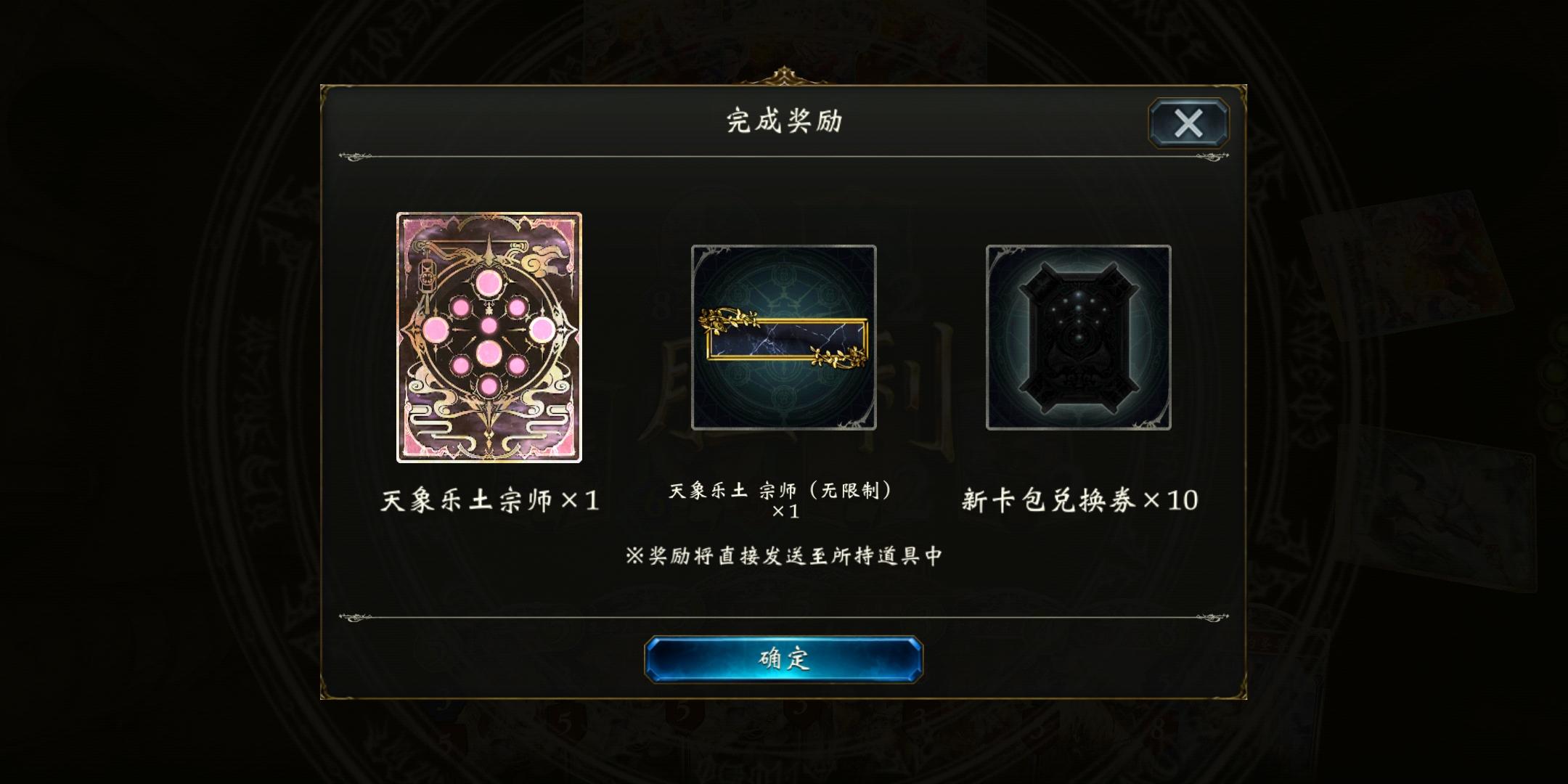The height and width of the screenshot is (784, 1568).
Task: Close the 完成奖励 dialog with X
Action: 1188,123
